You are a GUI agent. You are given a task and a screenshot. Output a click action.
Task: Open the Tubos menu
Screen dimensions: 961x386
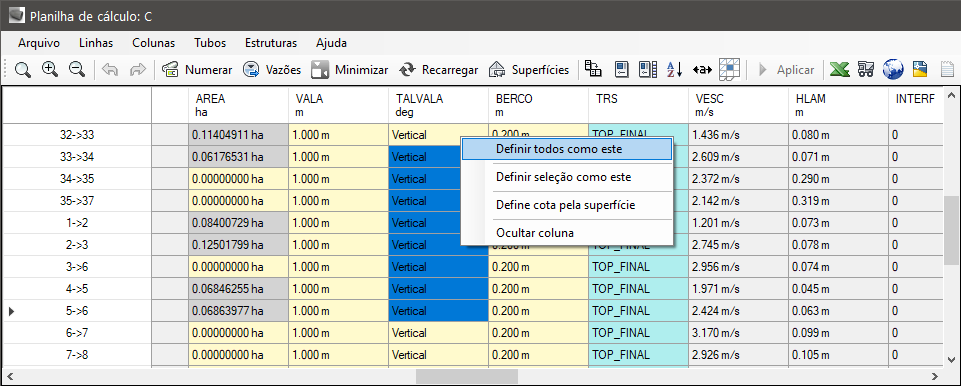click(x=210, y=43)
